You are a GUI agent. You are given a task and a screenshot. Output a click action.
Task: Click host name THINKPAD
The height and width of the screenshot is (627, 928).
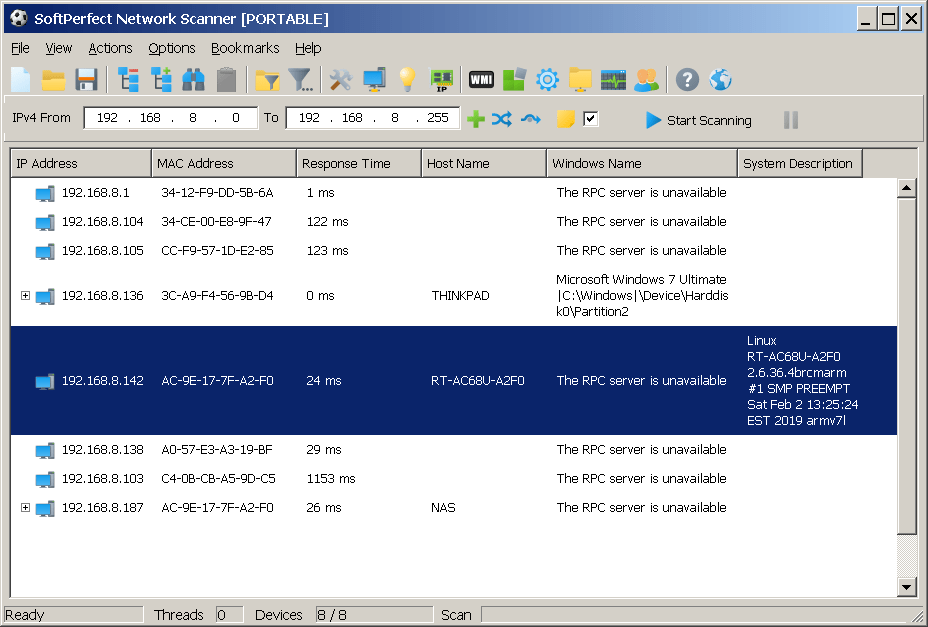tap(460, 295)
